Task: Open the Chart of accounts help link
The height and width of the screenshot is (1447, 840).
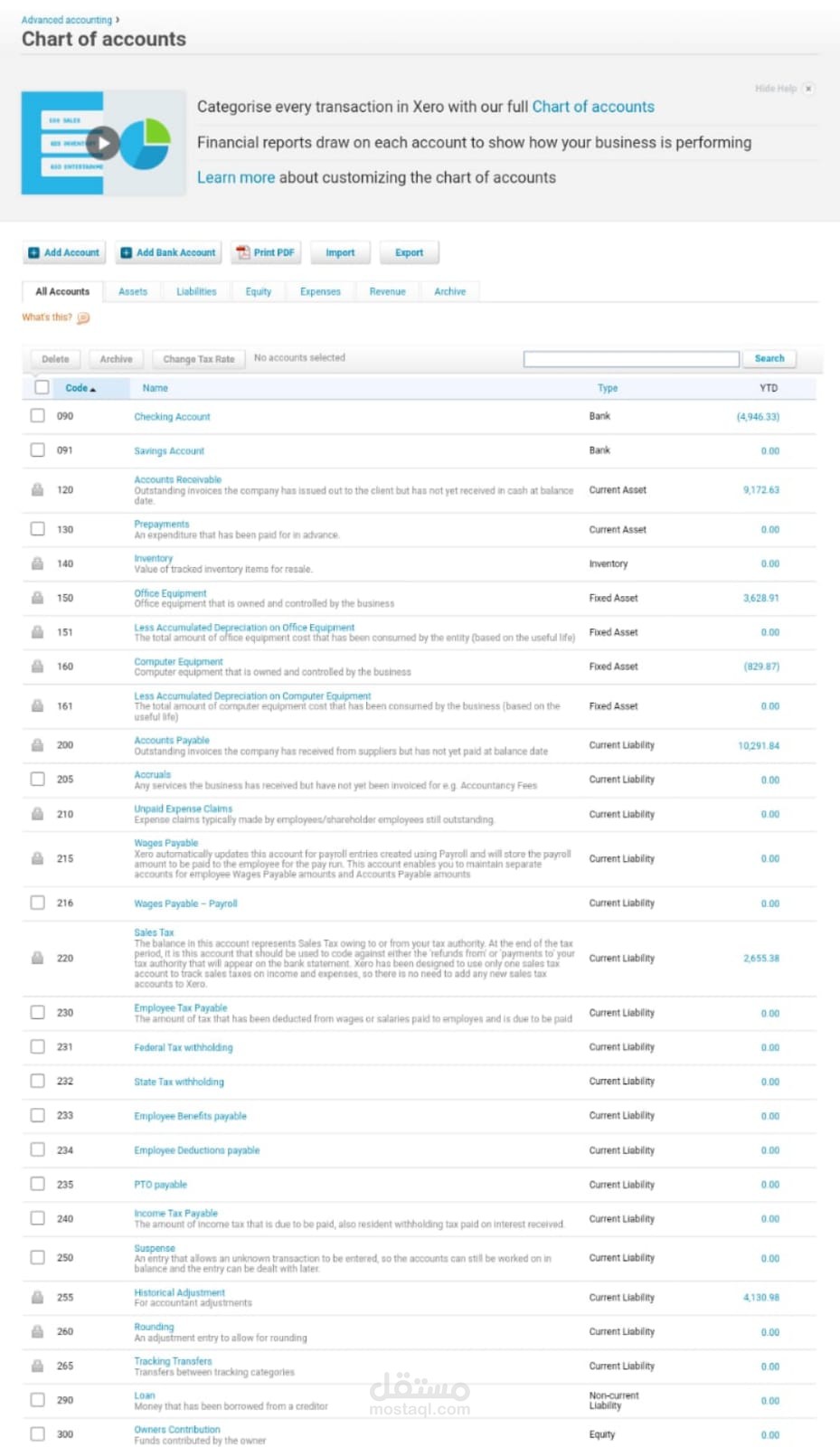Action: coord(593,107)
